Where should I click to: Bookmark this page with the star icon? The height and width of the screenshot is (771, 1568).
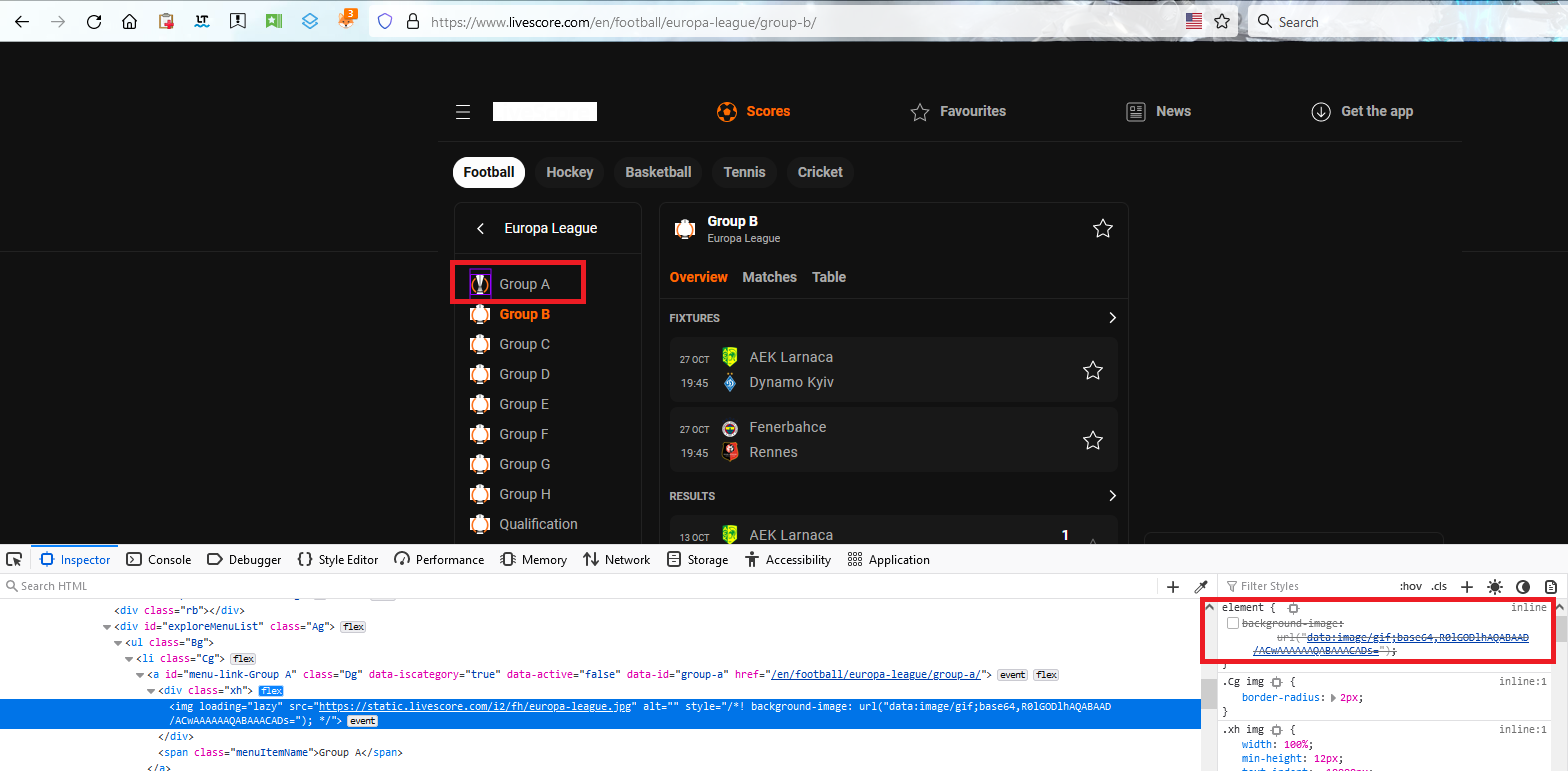click(1221, 21)
